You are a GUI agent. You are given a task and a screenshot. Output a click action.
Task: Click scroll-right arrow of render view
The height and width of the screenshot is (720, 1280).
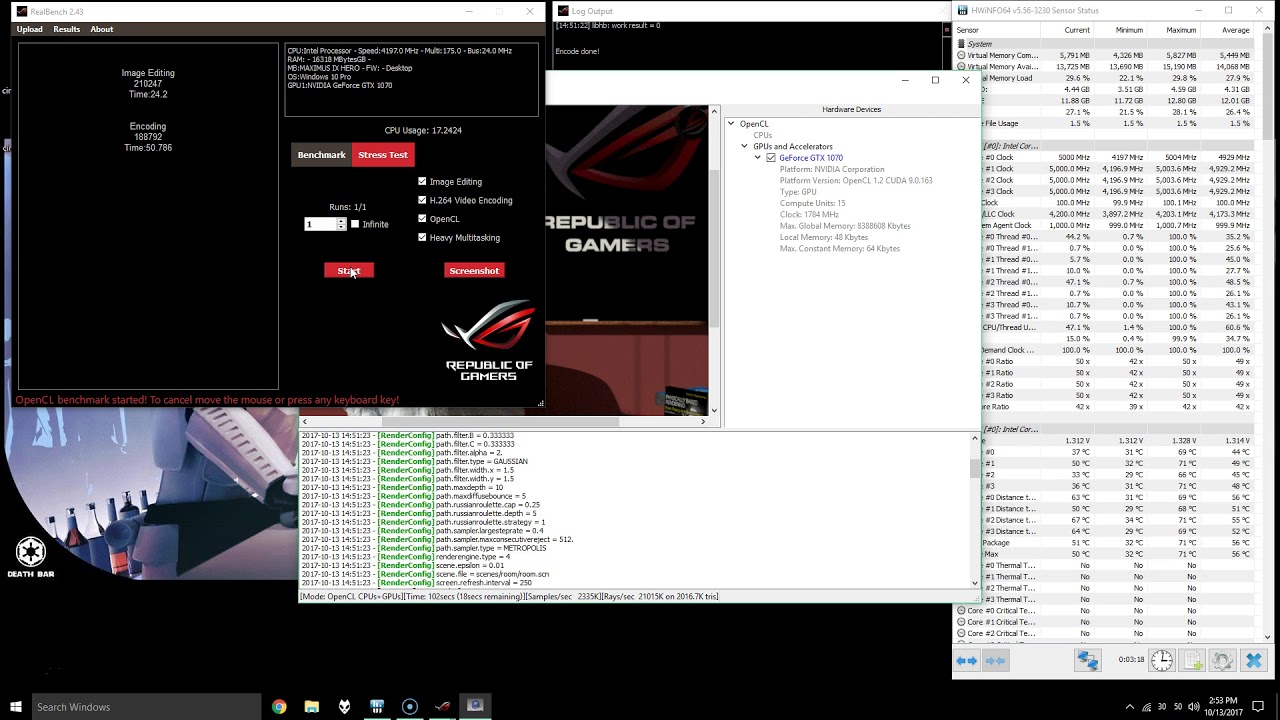(x=703, y=421)
